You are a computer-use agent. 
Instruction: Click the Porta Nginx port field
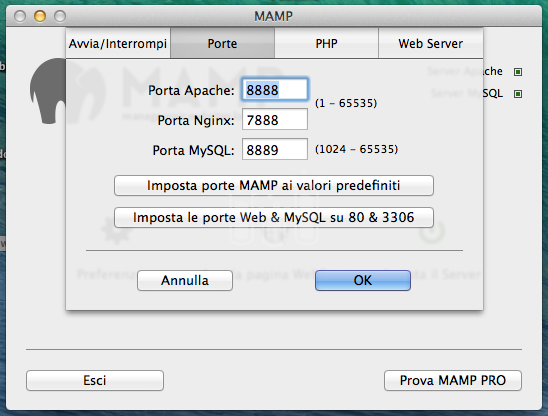tap(275, 119)
